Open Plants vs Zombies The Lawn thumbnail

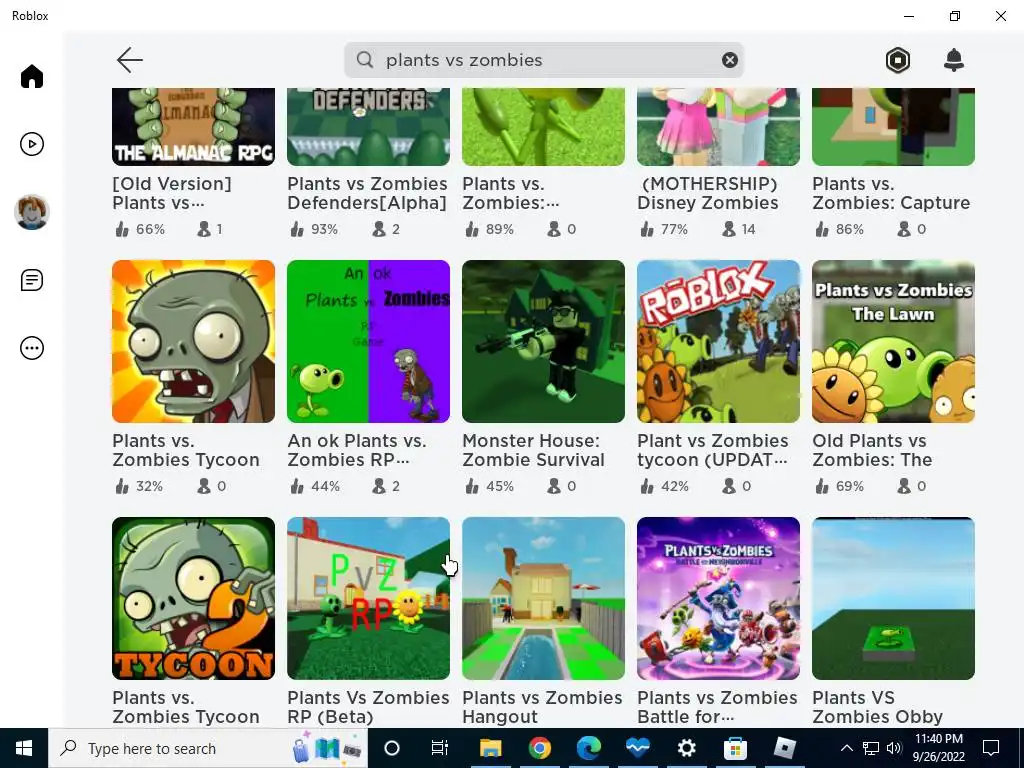click(893, 342)
